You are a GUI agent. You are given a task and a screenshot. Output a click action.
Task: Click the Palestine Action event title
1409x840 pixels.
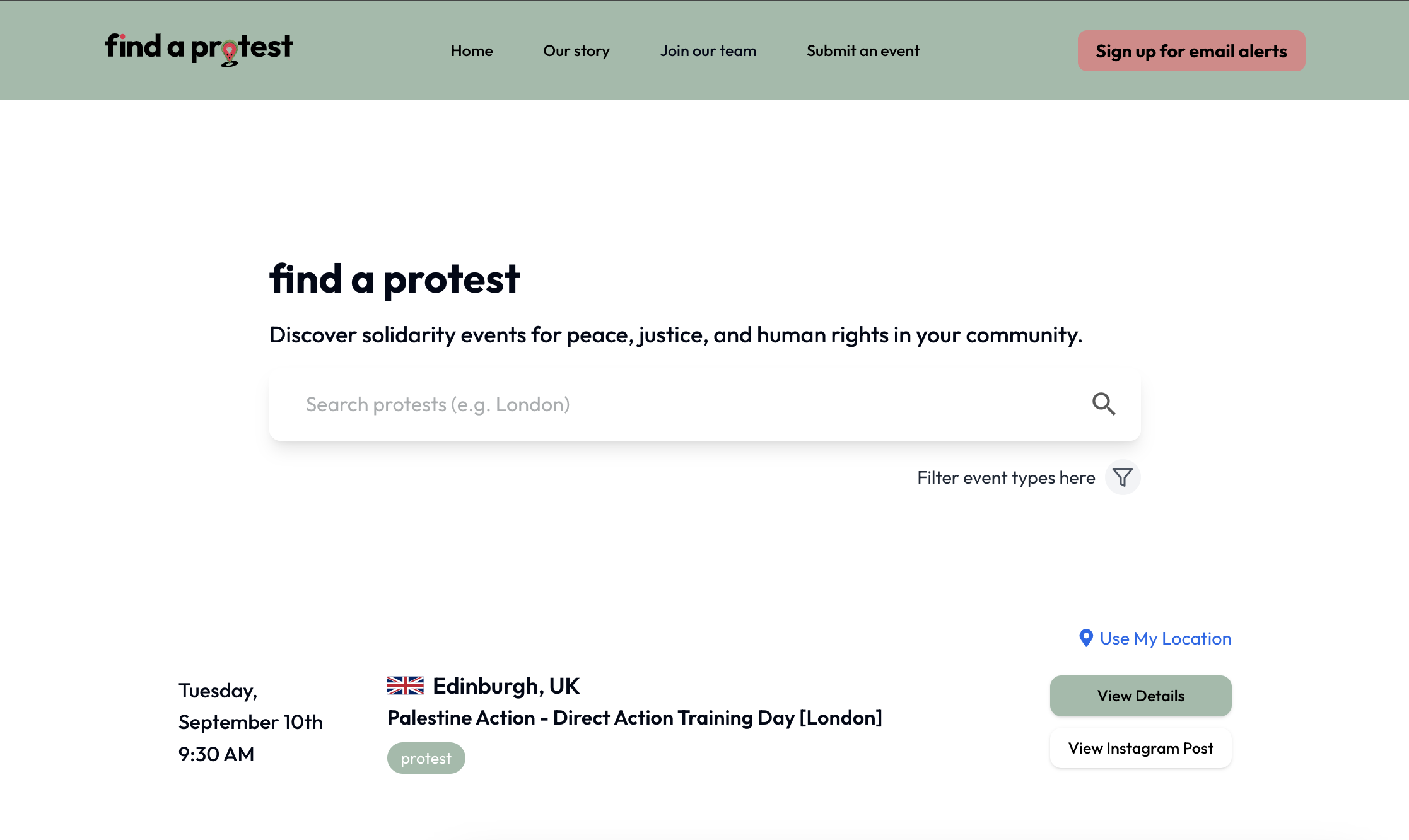(634, 718)
